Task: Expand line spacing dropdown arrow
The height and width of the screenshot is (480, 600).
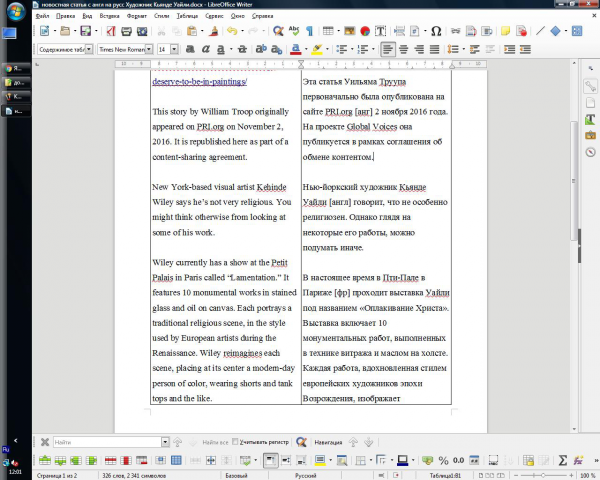Action: click(463, 49)
